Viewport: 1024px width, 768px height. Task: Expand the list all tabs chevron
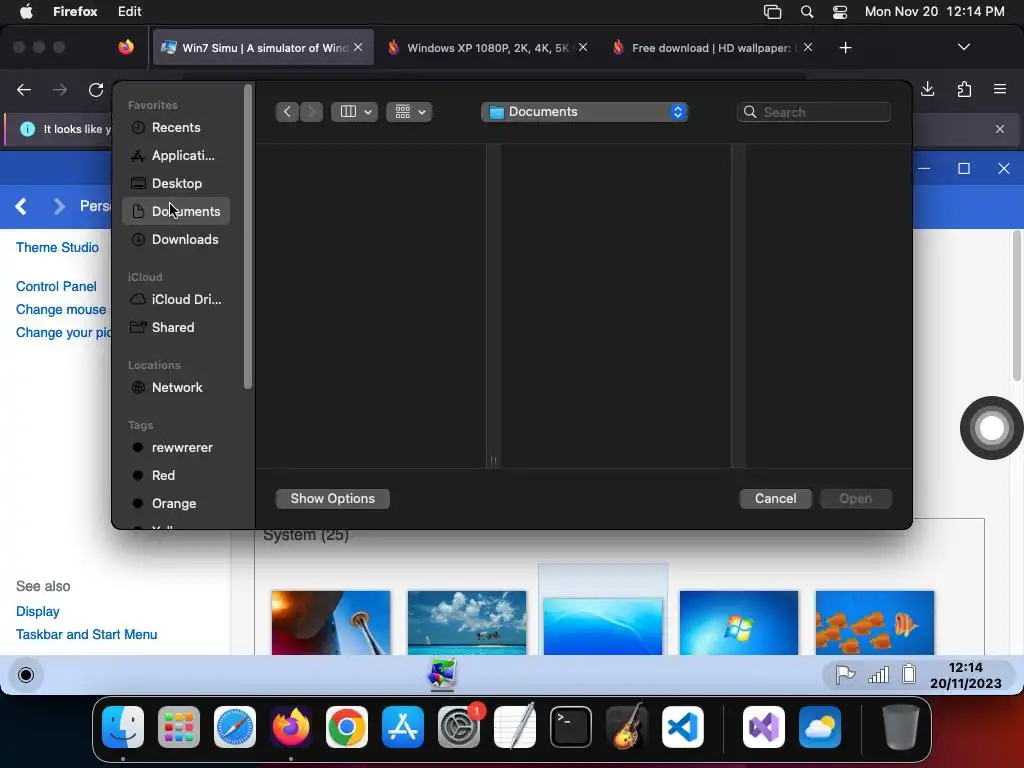[x=963, y=47]
